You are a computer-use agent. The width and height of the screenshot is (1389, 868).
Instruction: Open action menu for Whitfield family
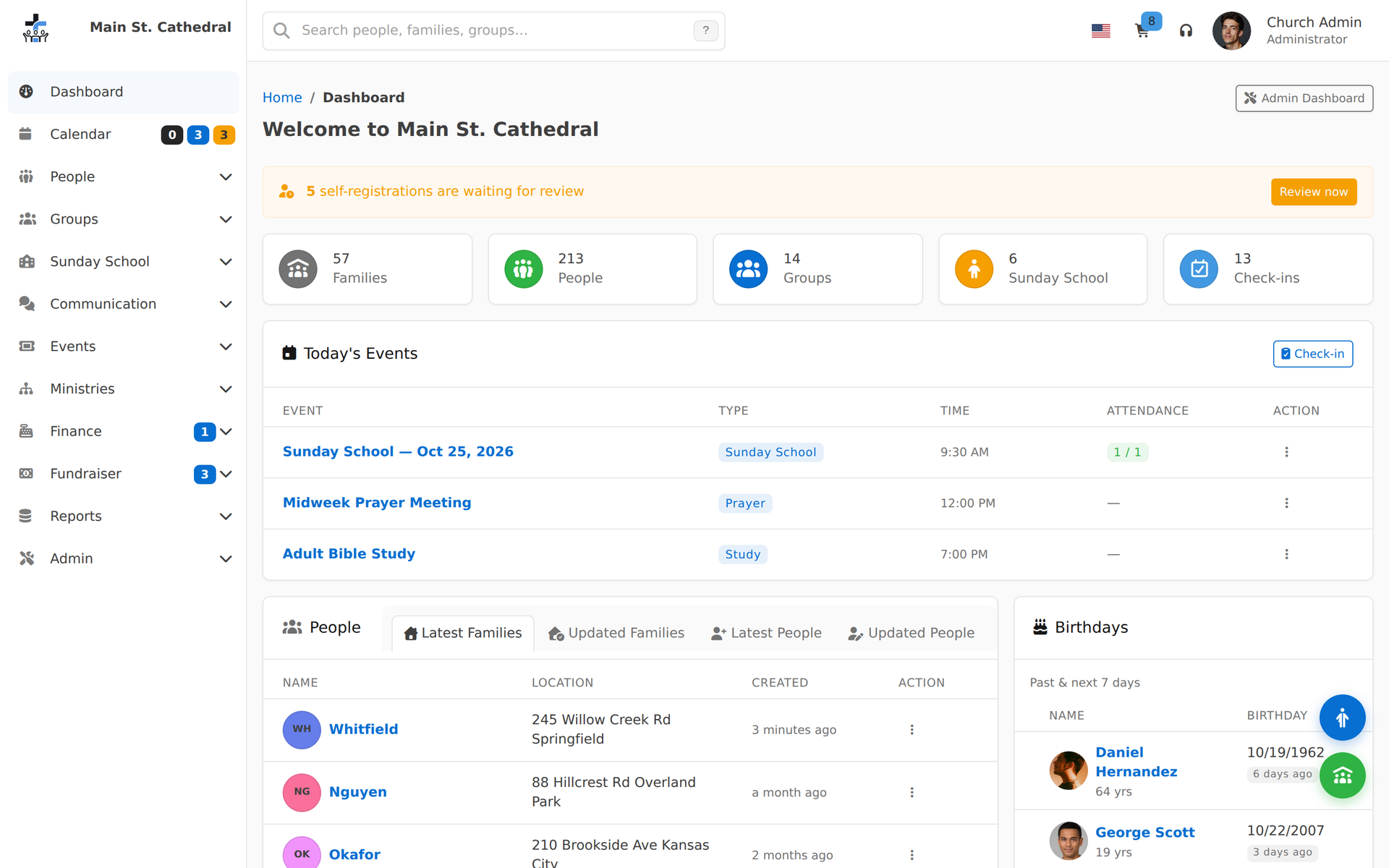point(912,730)
